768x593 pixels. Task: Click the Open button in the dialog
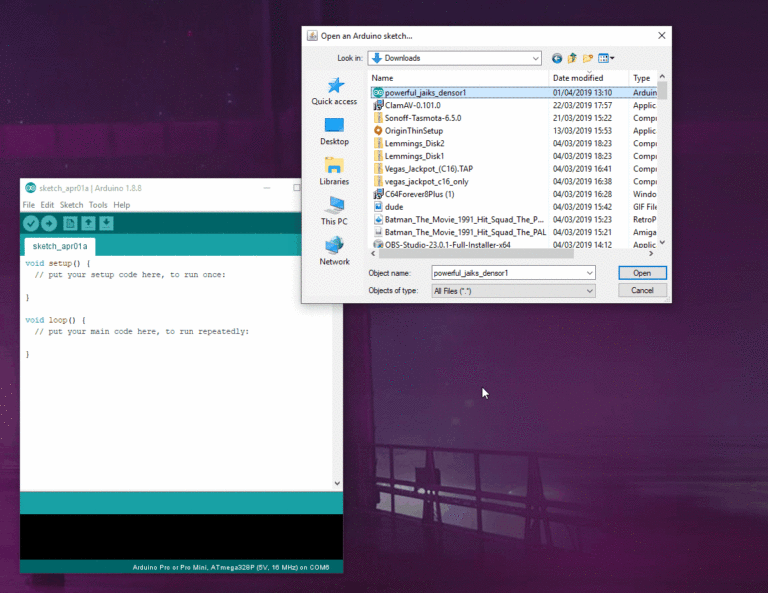tap(642, 272)
